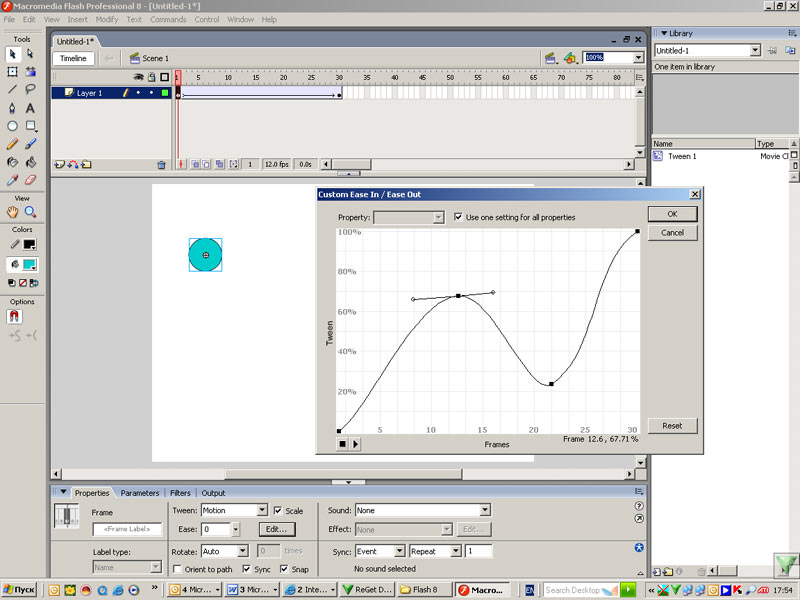Select the Pencil tool
The width and height of the screenshot is (800, 600).
(x=12, y=144)
